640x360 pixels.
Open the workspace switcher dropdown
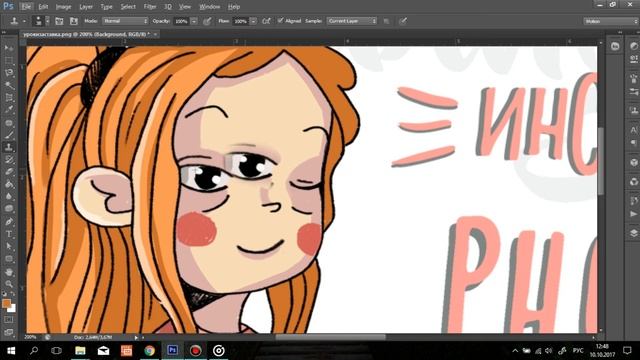pyautogui.click(x=611, y=21)
